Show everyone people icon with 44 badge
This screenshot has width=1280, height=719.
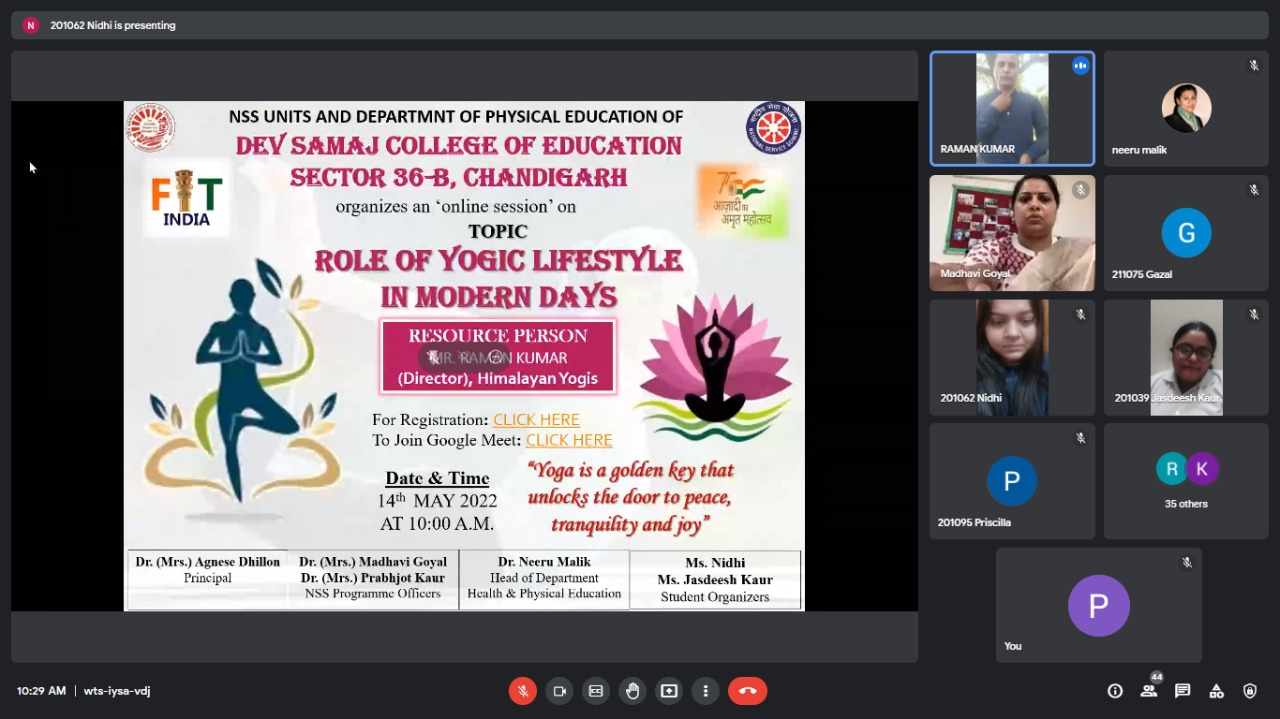point(1149,690)
